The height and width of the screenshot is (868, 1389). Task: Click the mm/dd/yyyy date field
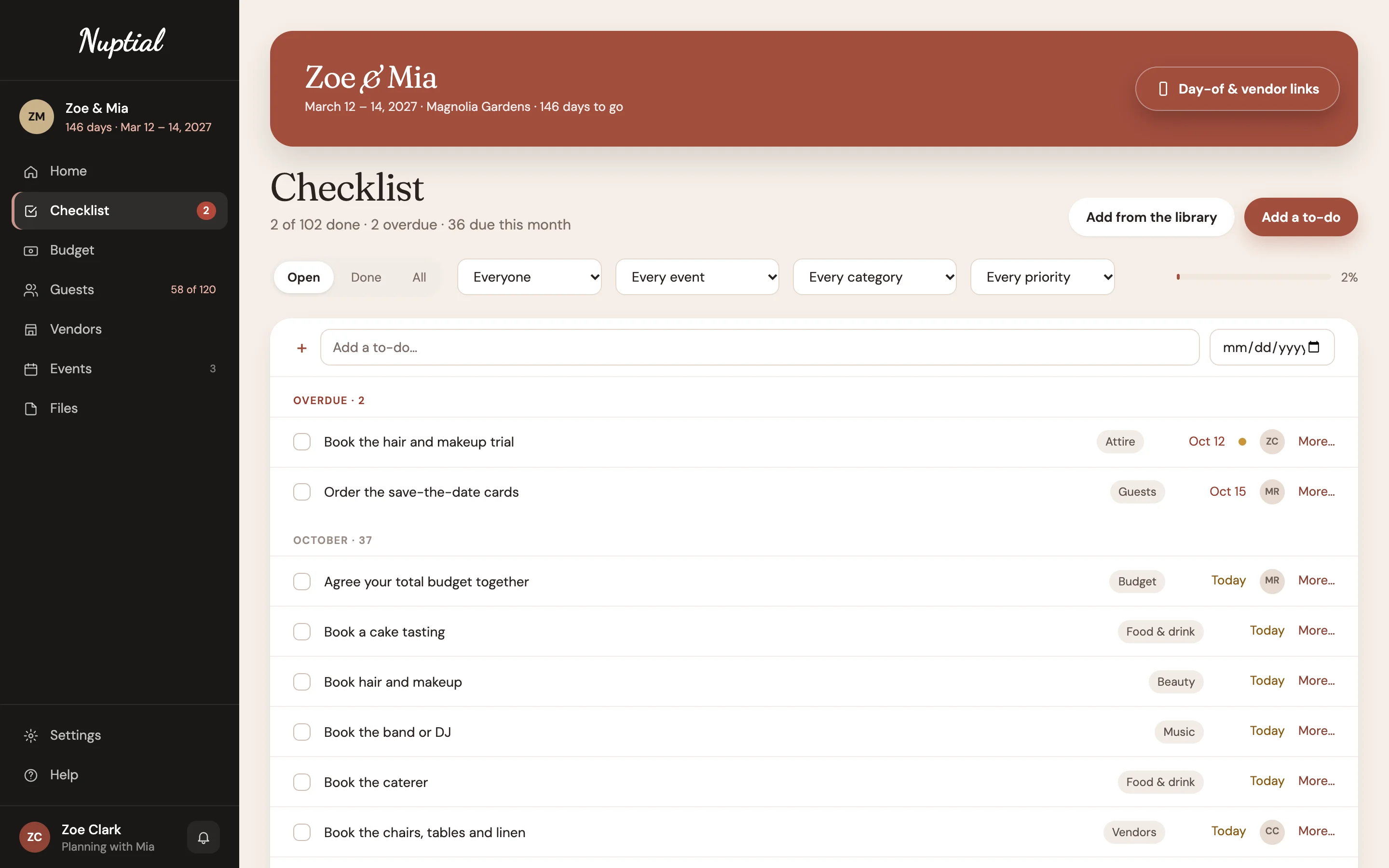click(x=1272, y=347)
